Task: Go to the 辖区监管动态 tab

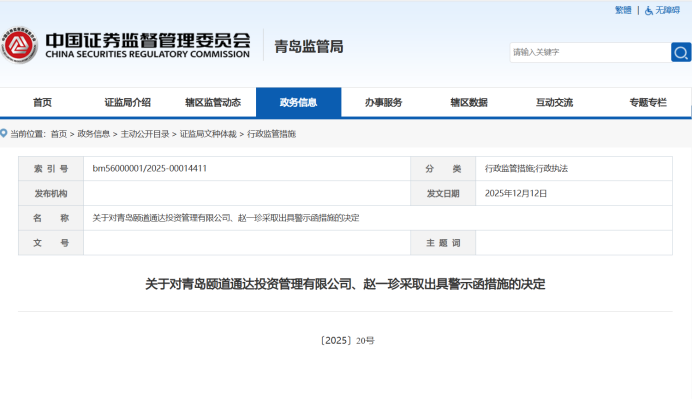Action: [x=213, y=103]
